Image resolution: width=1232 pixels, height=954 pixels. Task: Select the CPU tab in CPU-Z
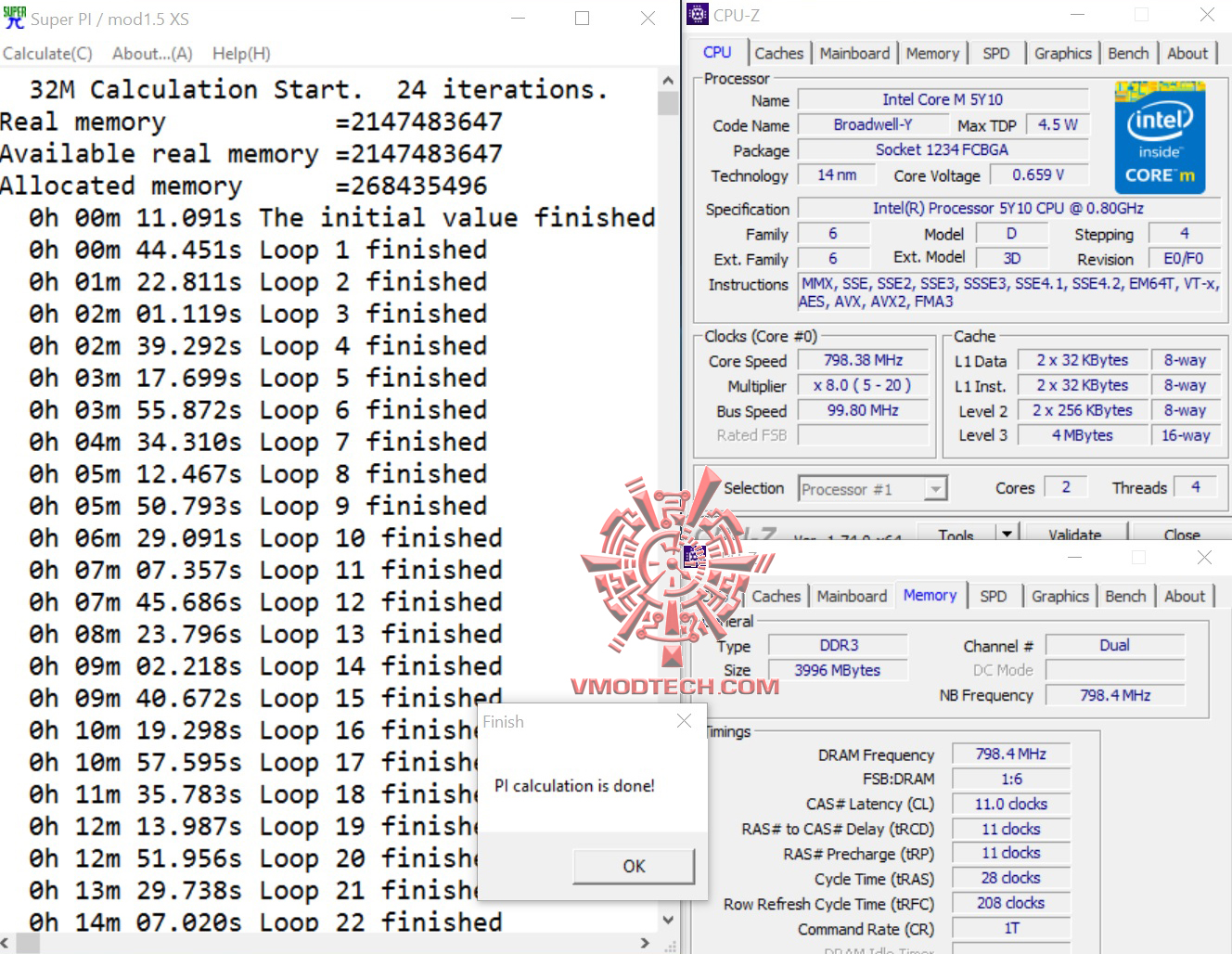(x=717, y=52)
